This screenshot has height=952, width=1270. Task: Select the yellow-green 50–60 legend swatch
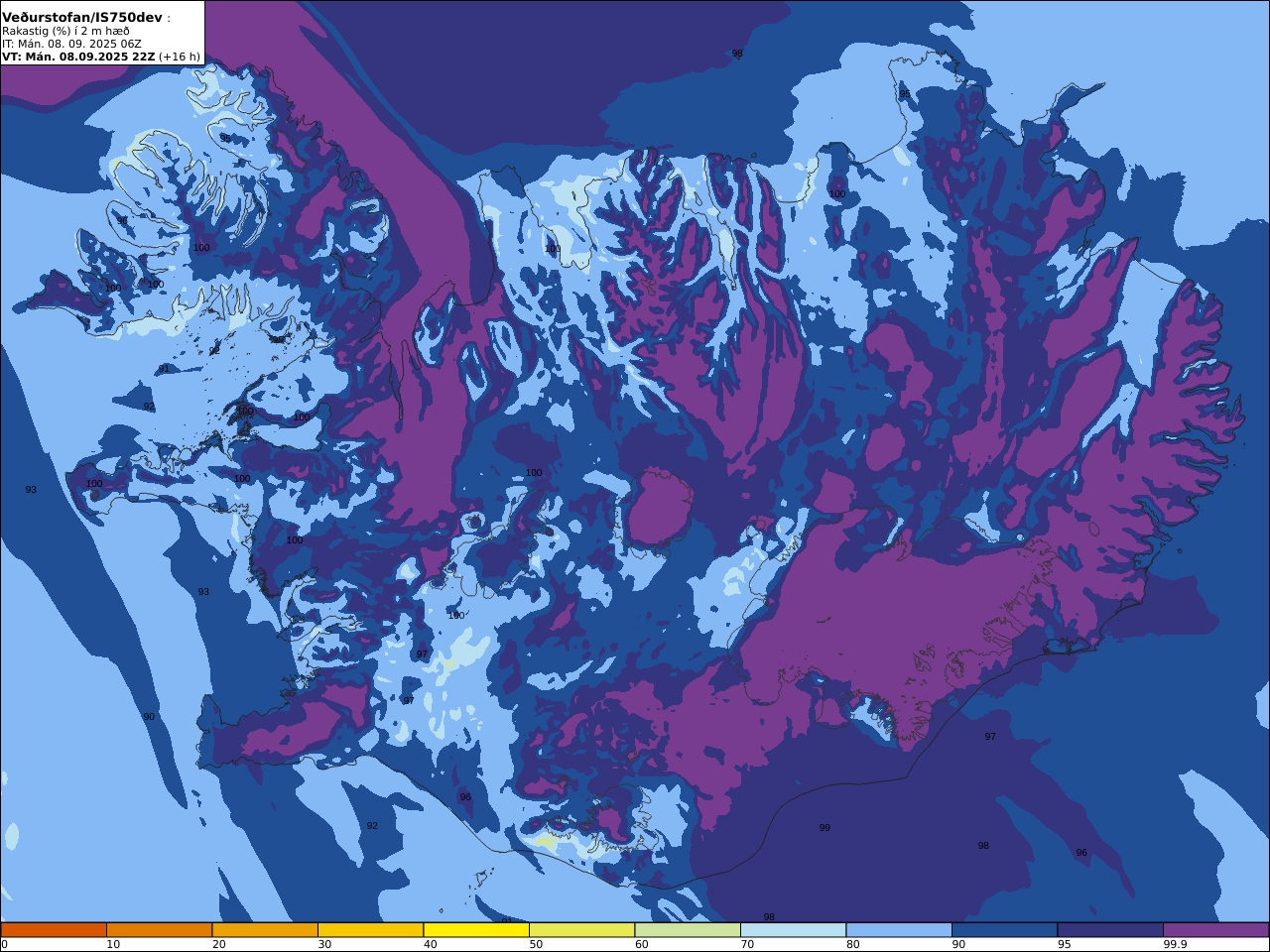click(x=582, y=930)
